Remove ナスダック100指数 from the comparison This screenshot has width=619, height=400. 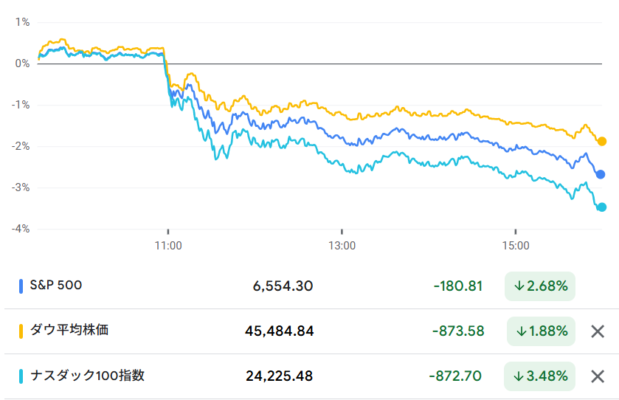597,376
